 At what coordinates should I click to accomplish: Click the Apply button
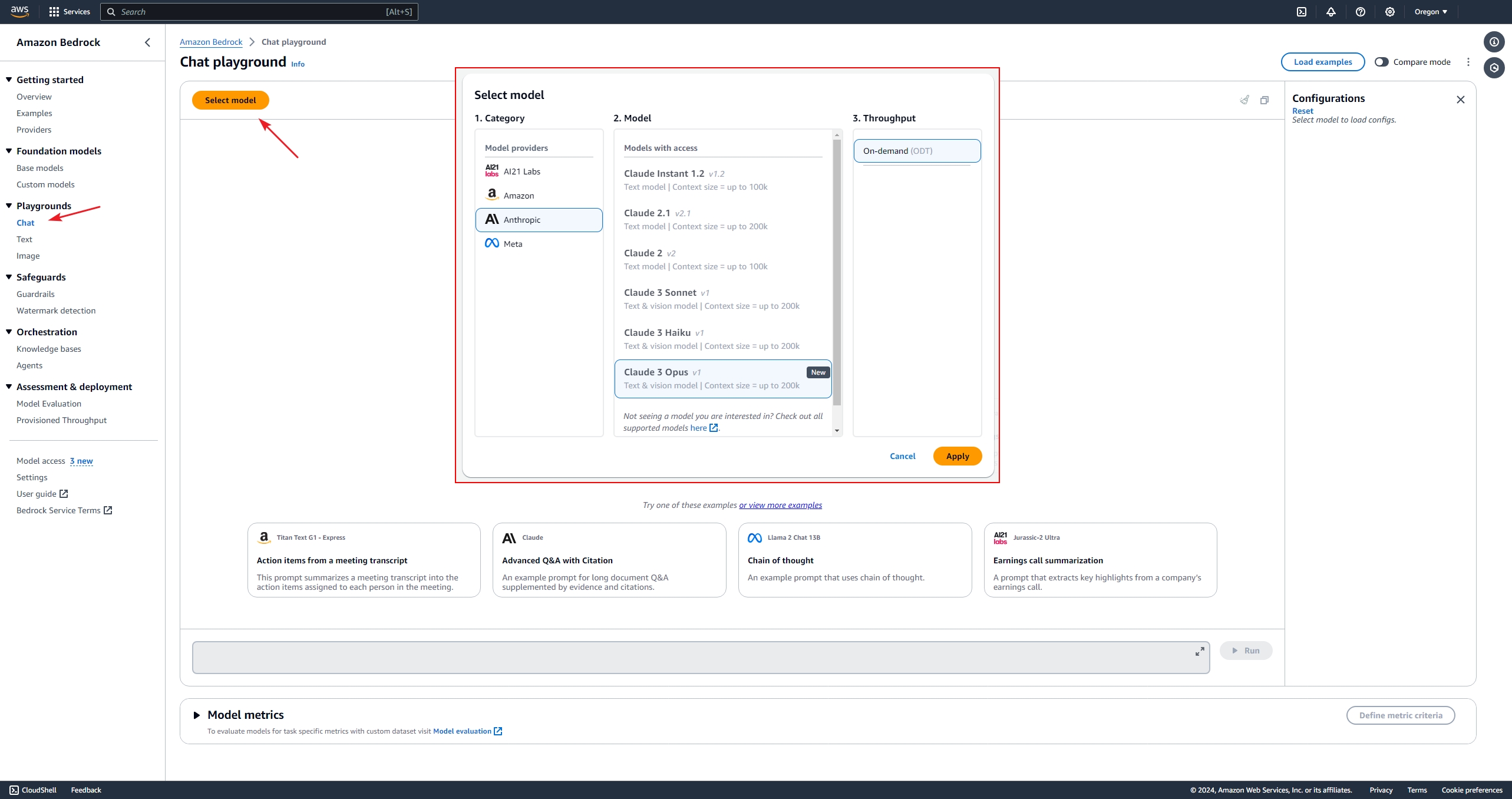pyautogui.click(x=958, y=456)
